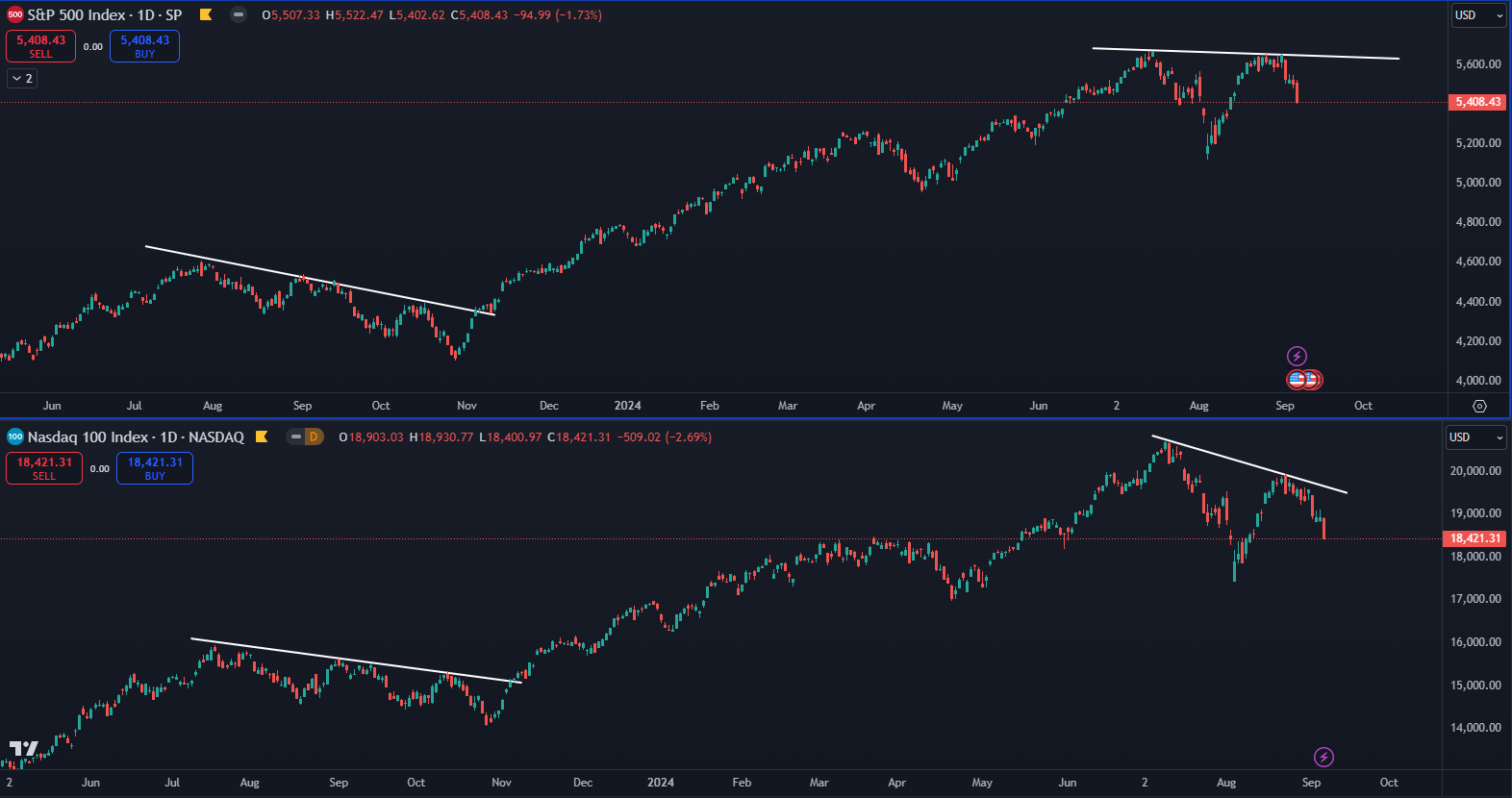Screen dimensions: 1512x798
Task: Click the Nasdaq low value L18,400.97
Action: tap(510, 436)
